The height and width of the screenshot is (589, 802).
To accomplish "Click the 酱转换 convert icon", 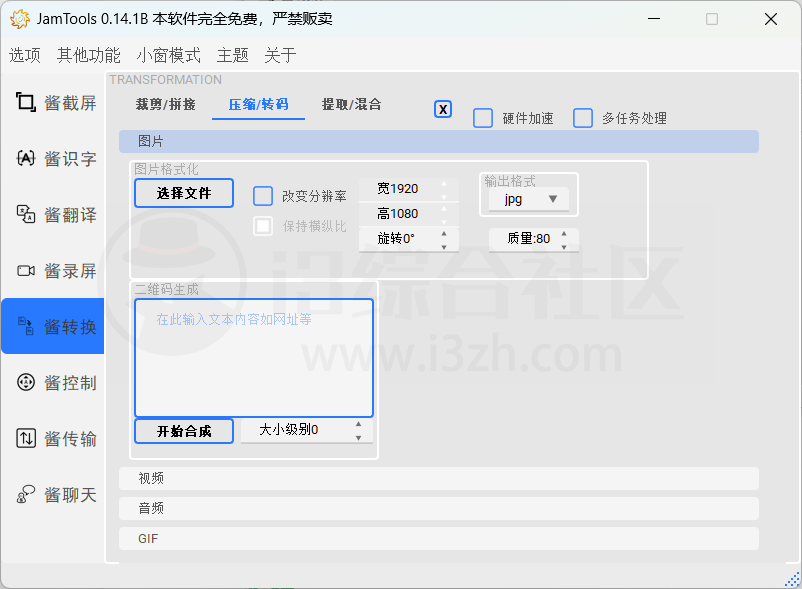I will point(26,326).
